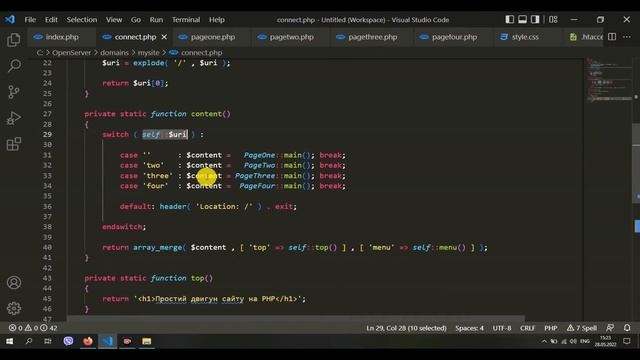Image resolution: width=640 pixels, height=360 pixels.
Task: Open Windows taskbar search
Action: [x=29, y=341]
